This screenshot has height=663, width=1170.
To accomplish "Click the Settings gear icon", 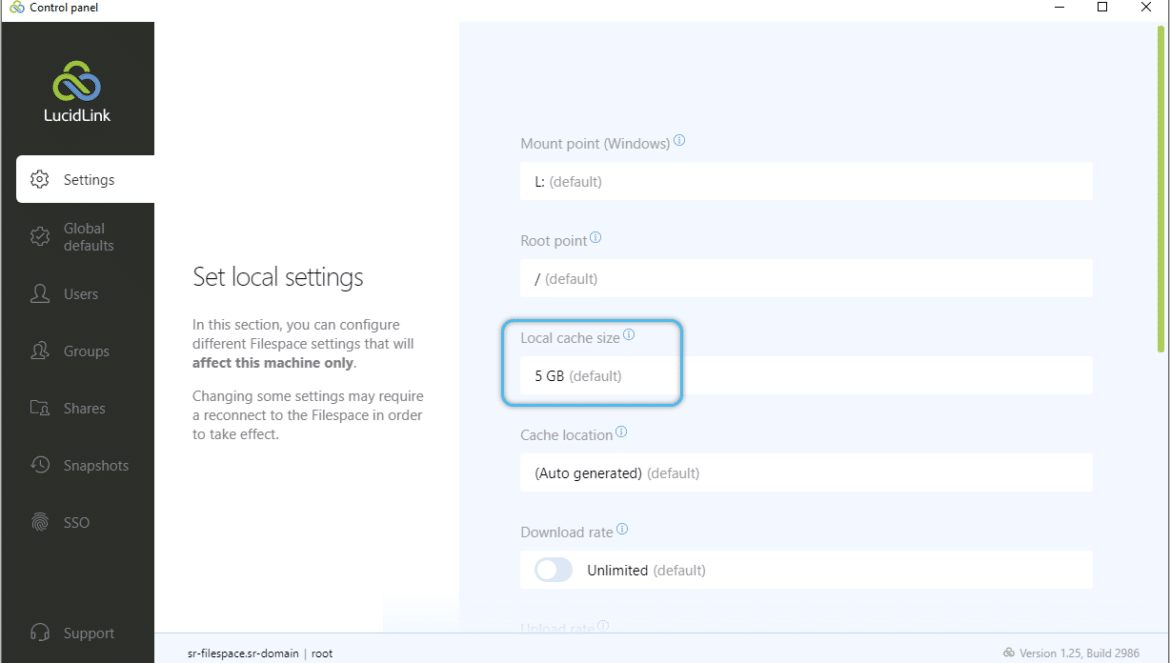I will click(40, 179).
